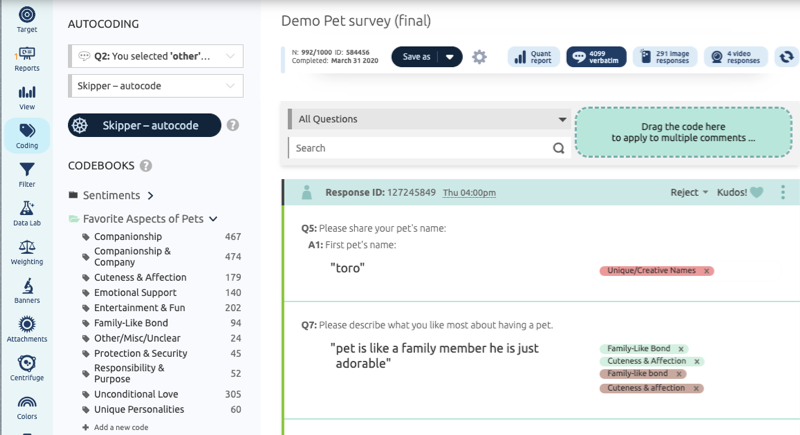Open the 4099 verbatim tab
This screenshot has width=800, height=435.
(x=596, y=57)
